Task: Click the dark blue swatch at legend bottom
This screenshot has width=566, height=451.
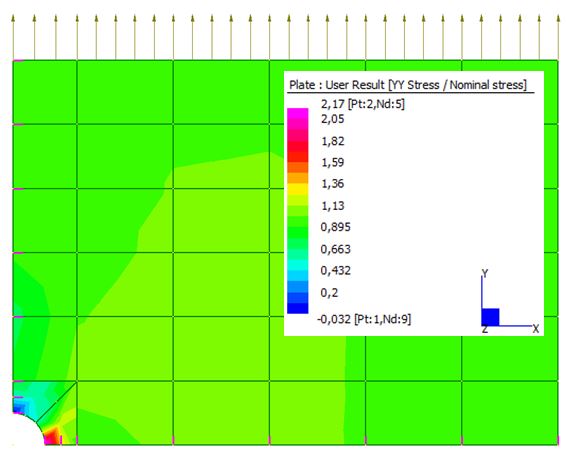Action: click(297, 308)
